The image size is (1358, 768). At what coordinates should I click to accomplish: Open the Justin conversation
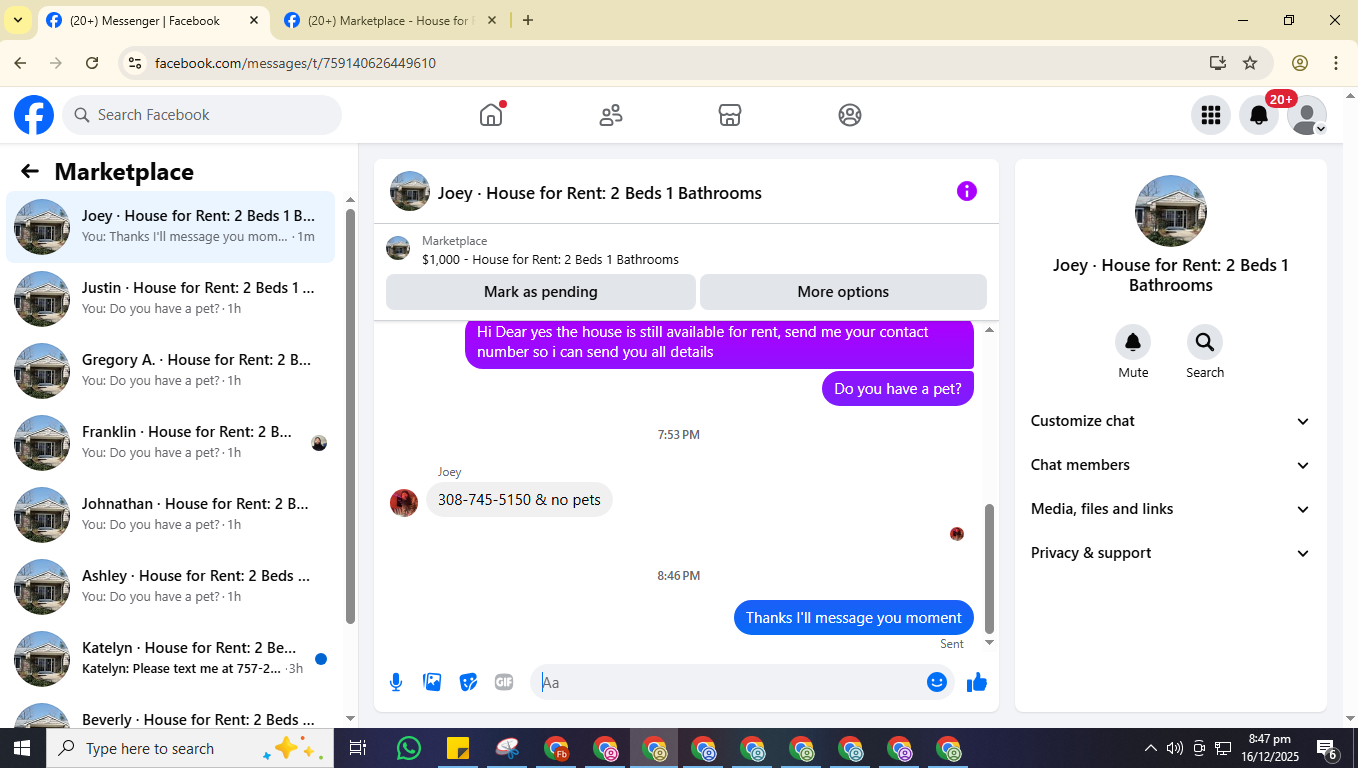point(171,299)
